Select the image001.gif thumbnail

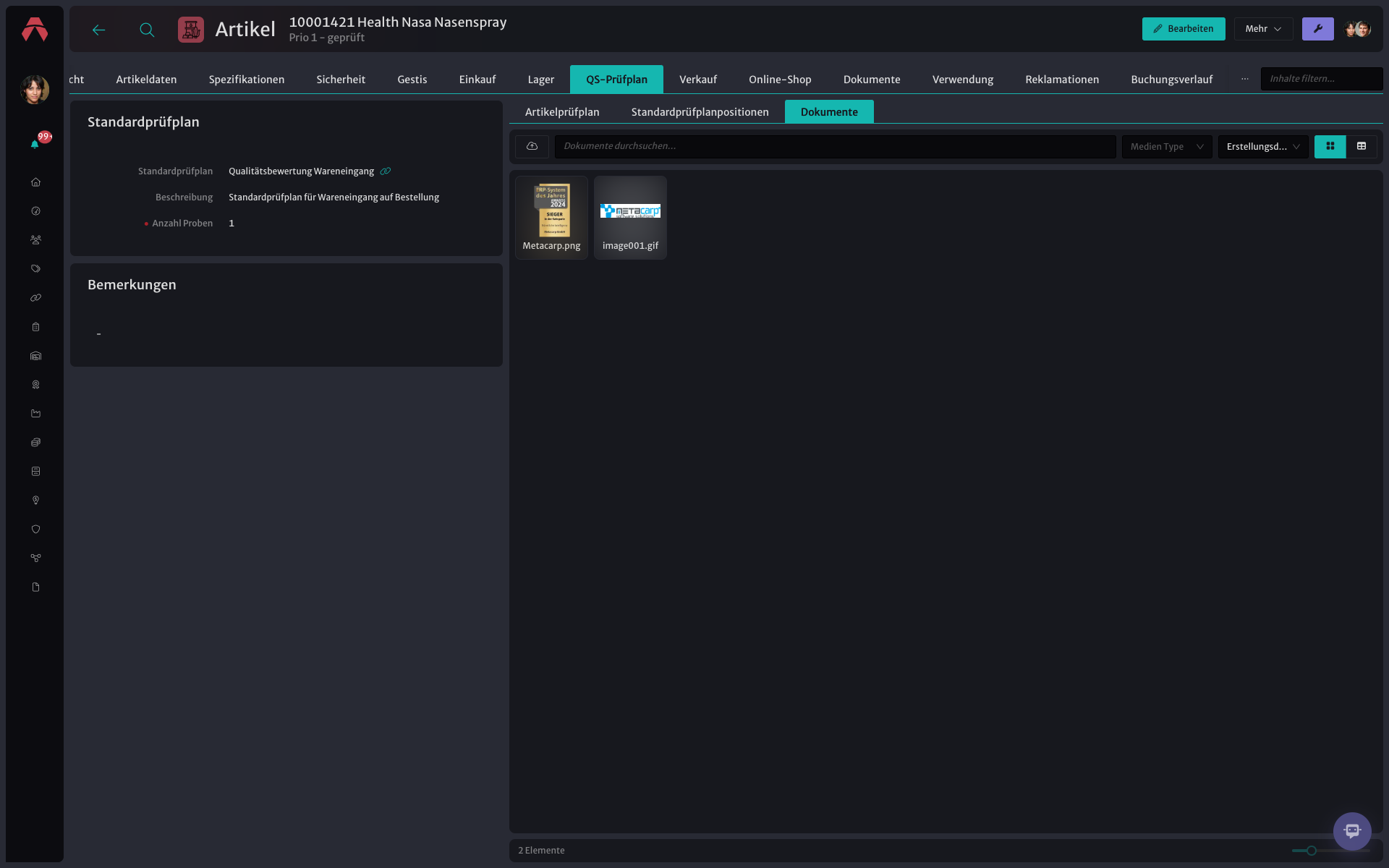(x=630, y=217)
